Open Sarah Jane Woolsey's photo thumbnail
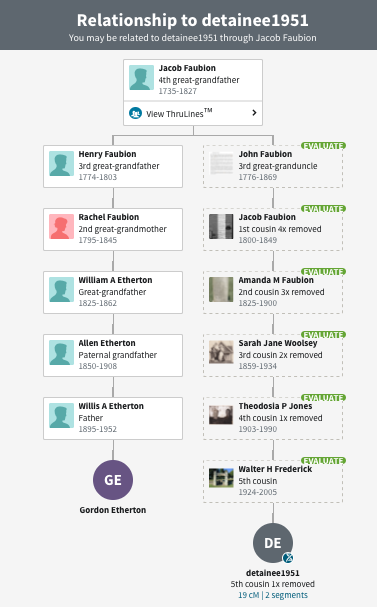Viewport: 377px width, 607px height. tap(221, 352)
